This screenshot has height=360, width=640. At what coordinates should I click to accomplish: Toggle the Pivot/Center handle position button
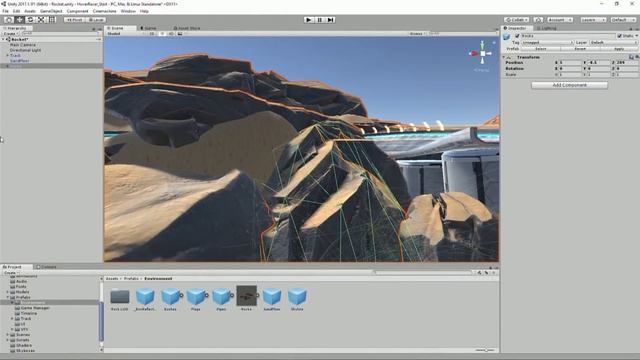tap(74, 20)
